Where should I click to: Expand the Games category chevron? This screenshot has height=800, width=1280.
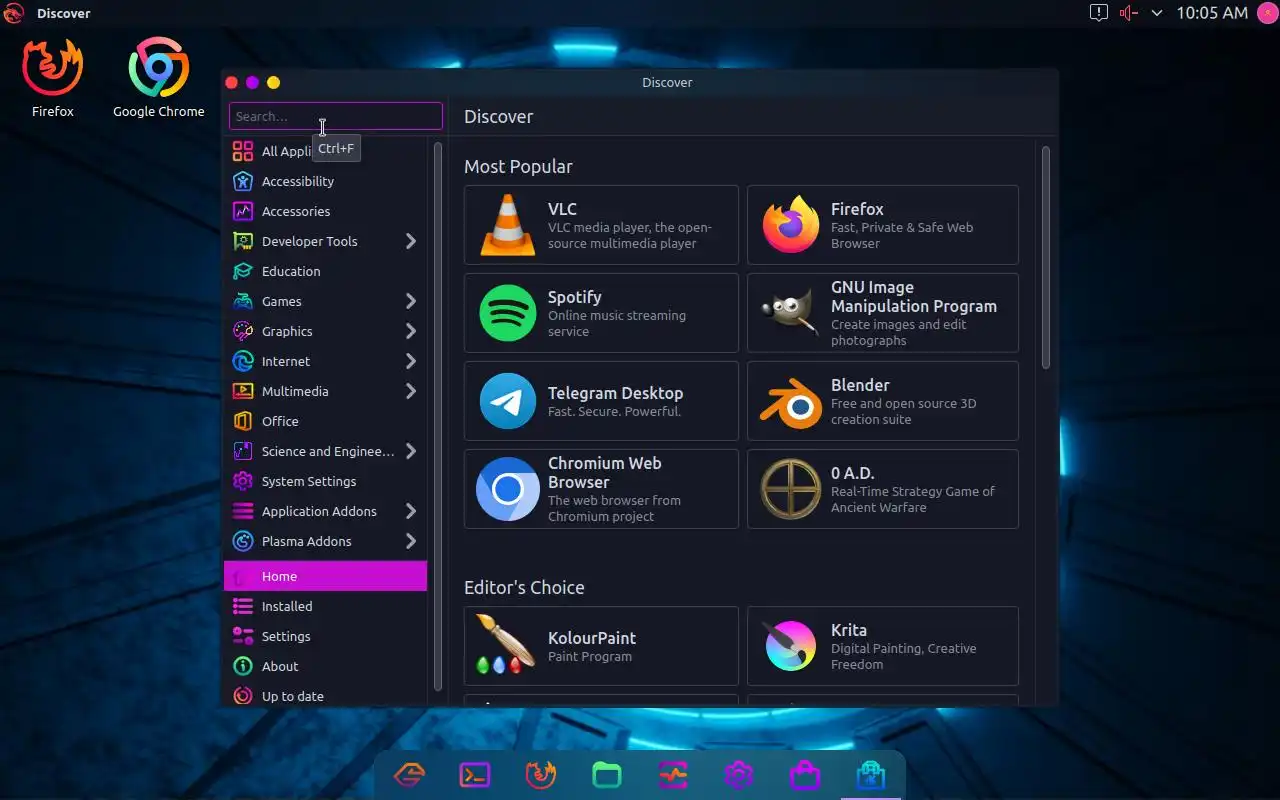coord(411,301)
